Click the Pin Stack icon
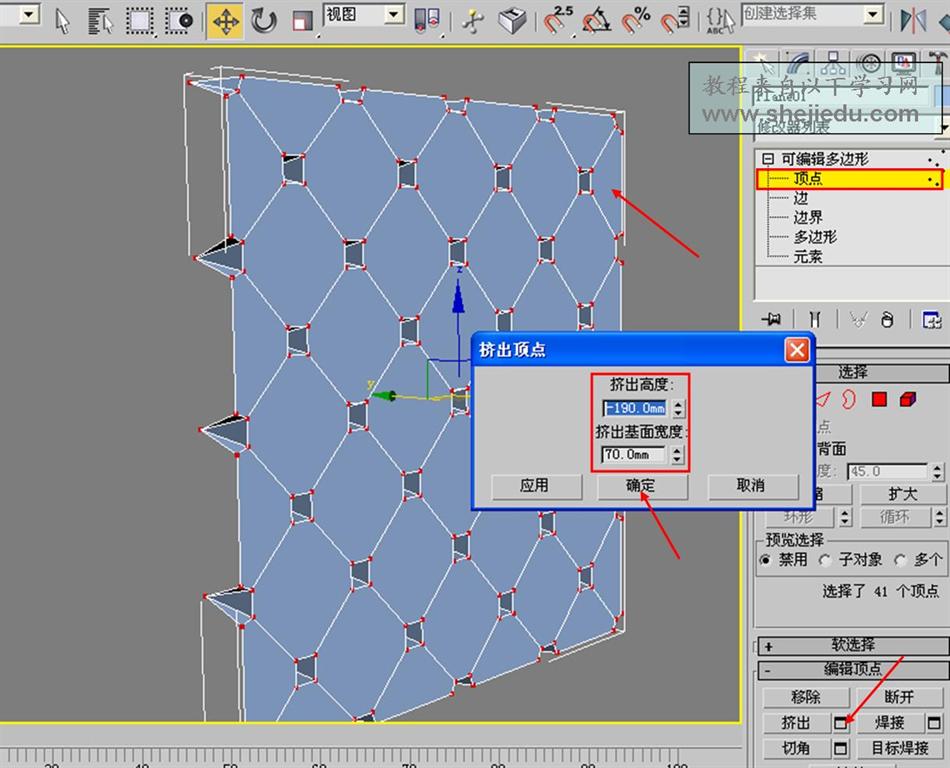Viewport: 950px width, 768px height. pos(771,319)
